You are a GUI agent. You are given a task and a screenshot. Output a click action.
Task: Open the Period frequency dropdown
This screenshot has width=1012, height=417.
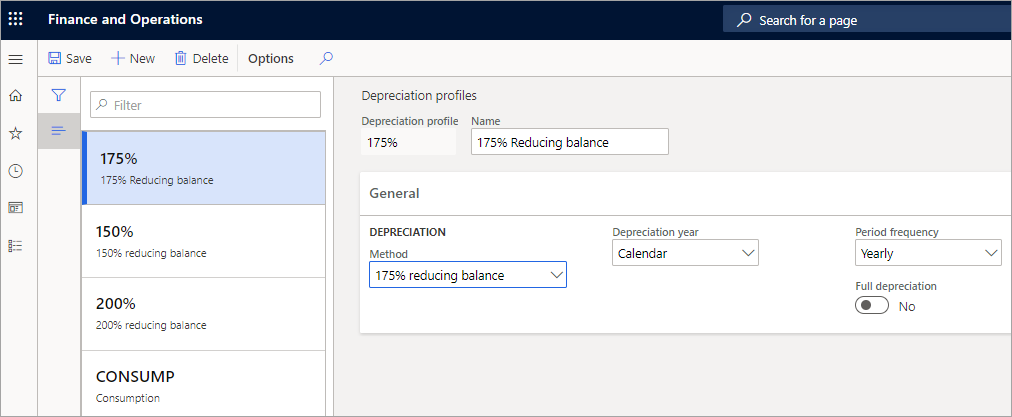click(928, 253)
